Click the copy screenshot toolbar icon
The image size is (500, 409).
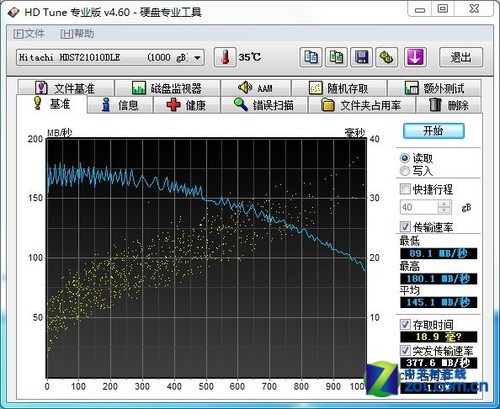pyautogui.click(x=336, y=57)
